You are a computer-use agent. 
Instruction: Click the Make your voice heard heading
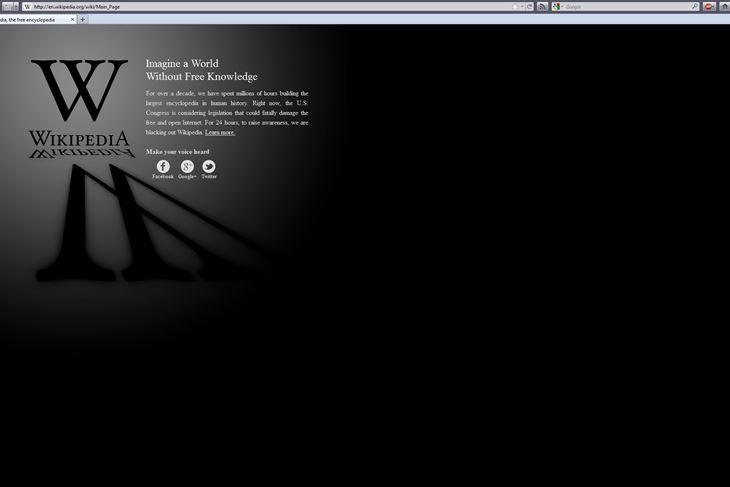177,152
